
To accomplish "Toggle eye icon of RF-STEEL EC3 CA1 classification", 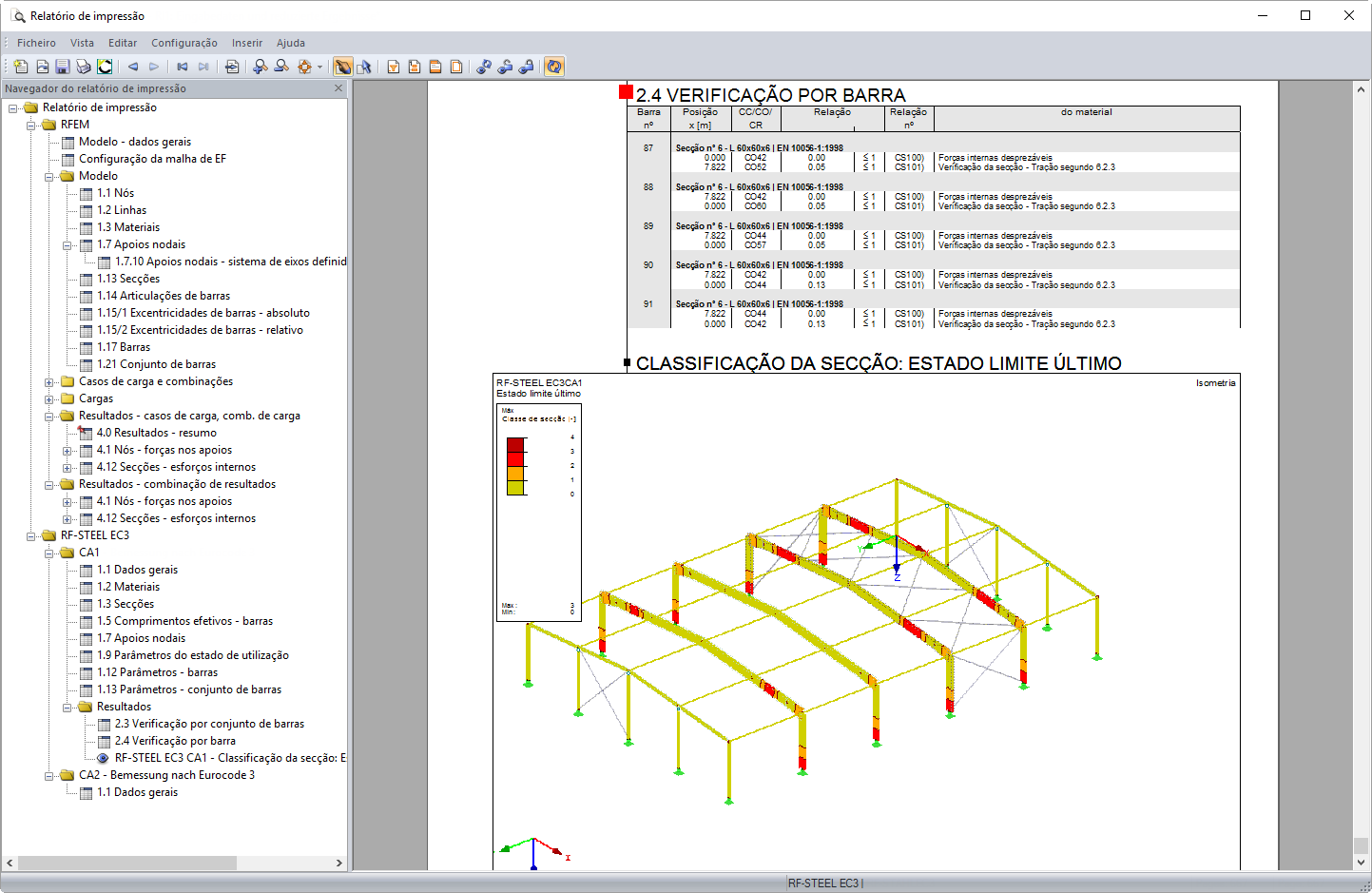I will tap(103, 758).
